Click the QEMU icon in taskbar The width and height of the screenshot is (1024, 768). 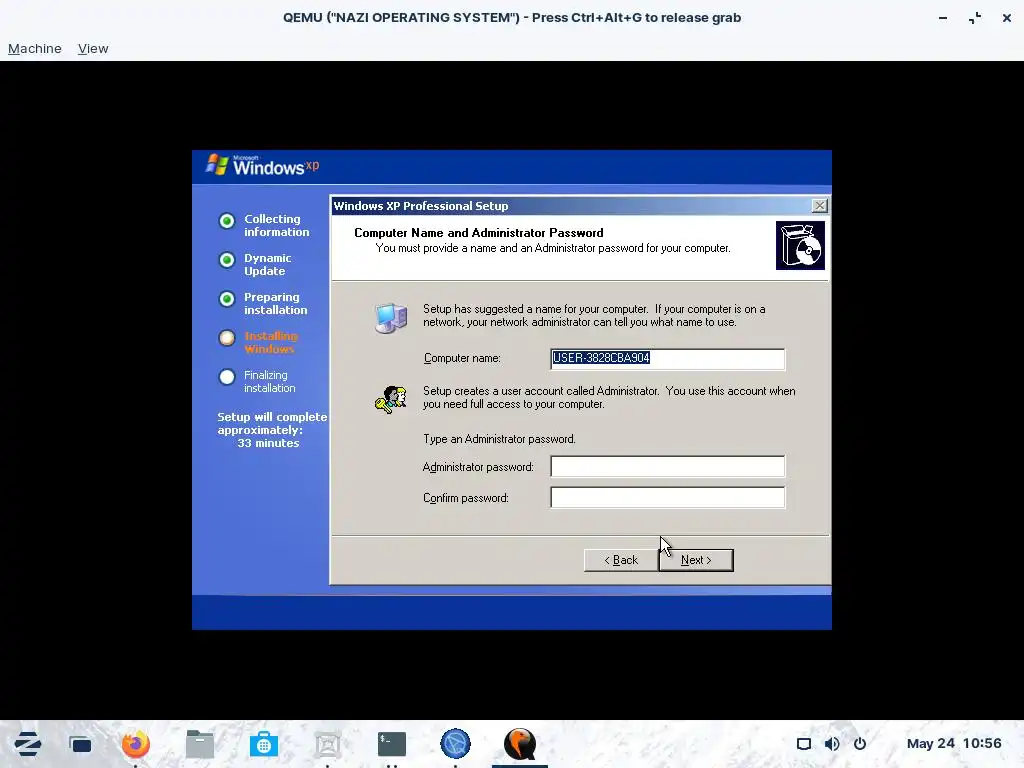click(x=520, y=744)
